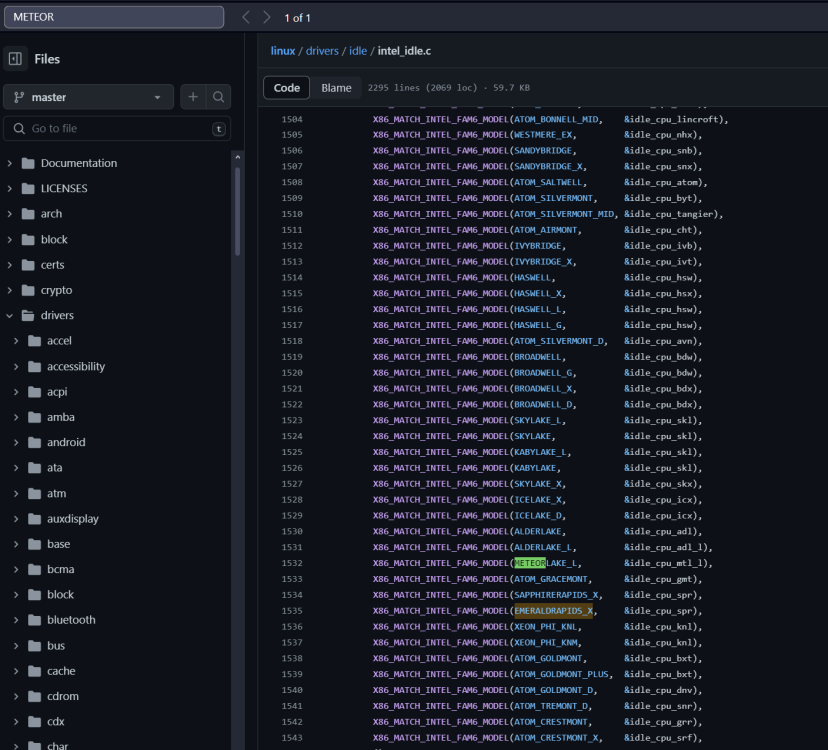
Task: Collapse the drivers folder chevron
Action: pyautogui.click(x=10, y=316)
